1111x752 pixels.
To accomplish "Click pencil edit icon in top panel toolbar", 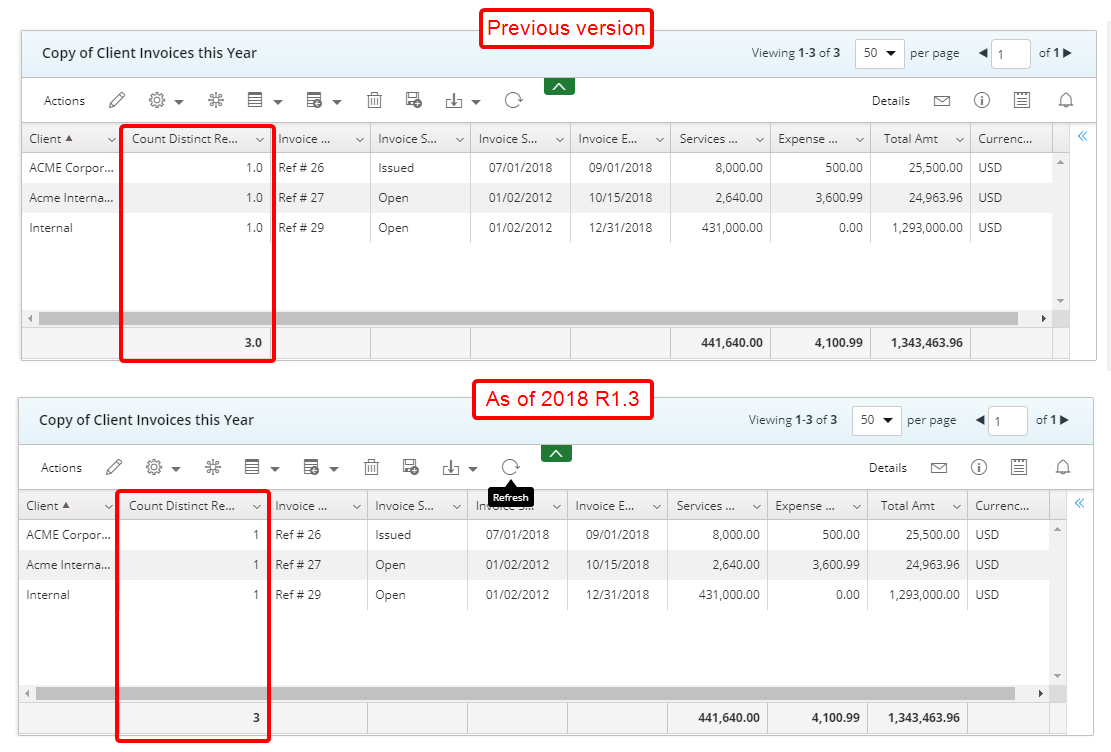I will pyautogui.click(x=117, y=101).
